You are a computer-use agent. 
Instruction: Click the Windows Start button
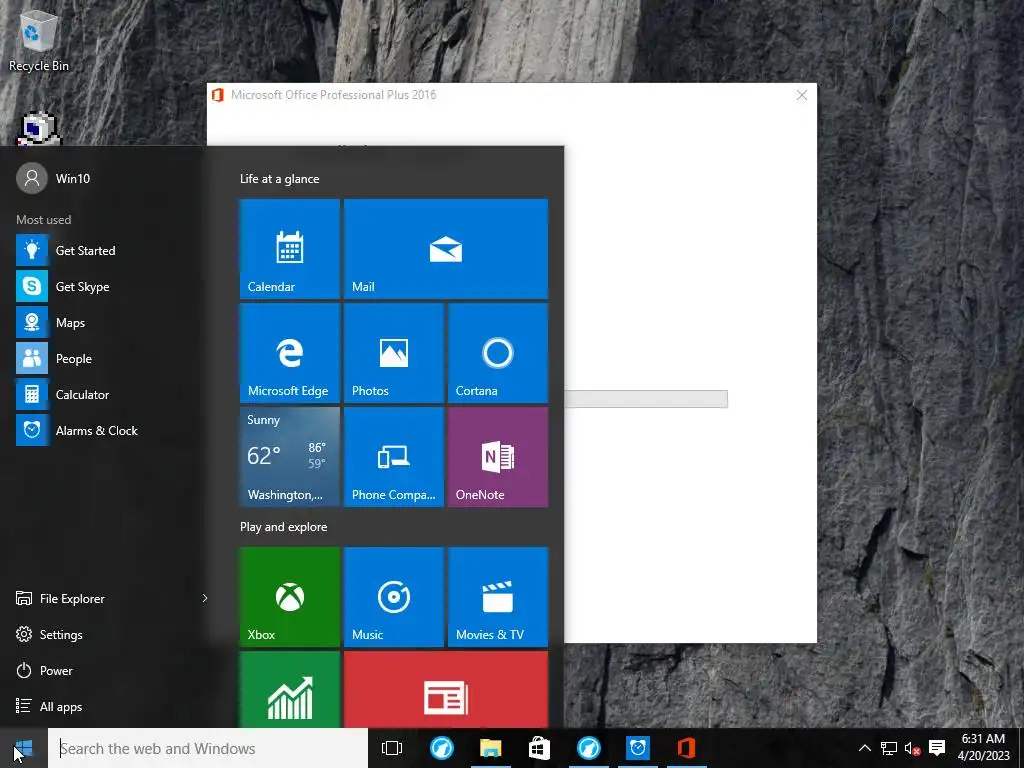click(x=24, y=748)
